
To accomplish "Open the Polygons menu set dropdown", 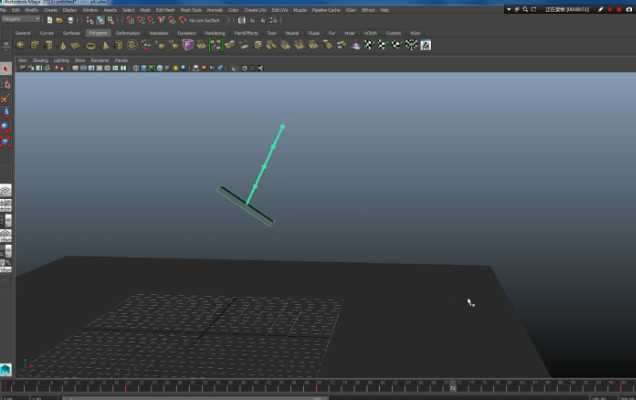I will [22, 20].
